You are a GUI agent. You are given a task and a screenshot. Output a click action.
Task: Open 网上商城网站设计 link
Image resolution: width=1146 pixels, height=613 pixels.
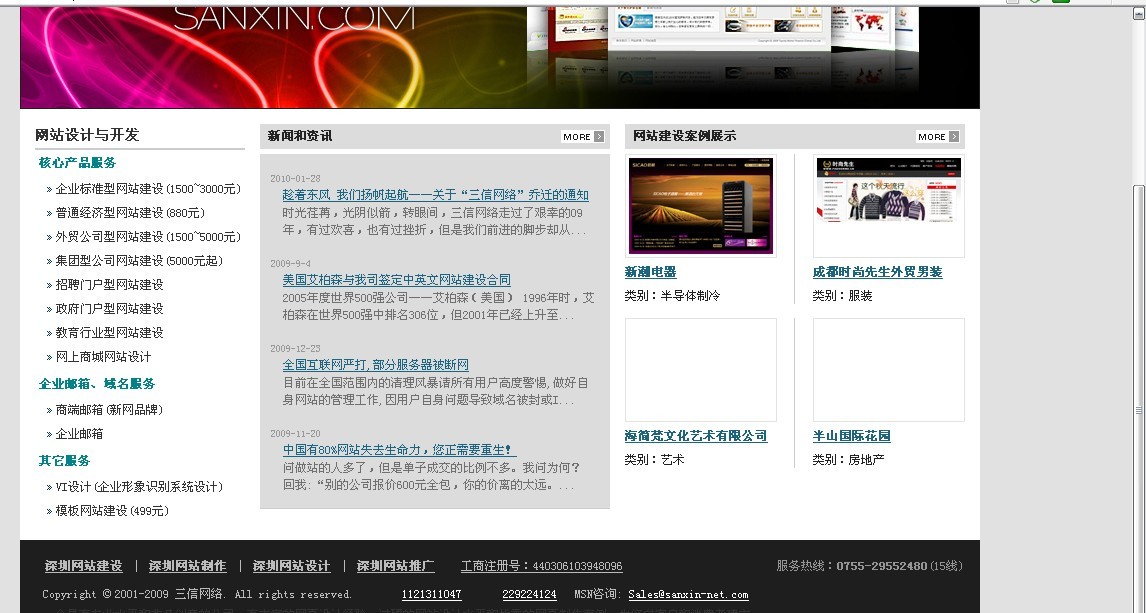coord(103,357)
